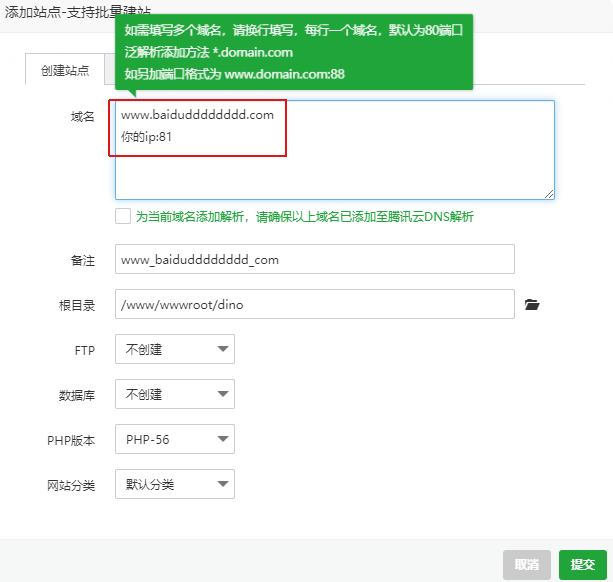
Task: Click the 你的ip:81 line in domain box
Action: tap(146, 137)
